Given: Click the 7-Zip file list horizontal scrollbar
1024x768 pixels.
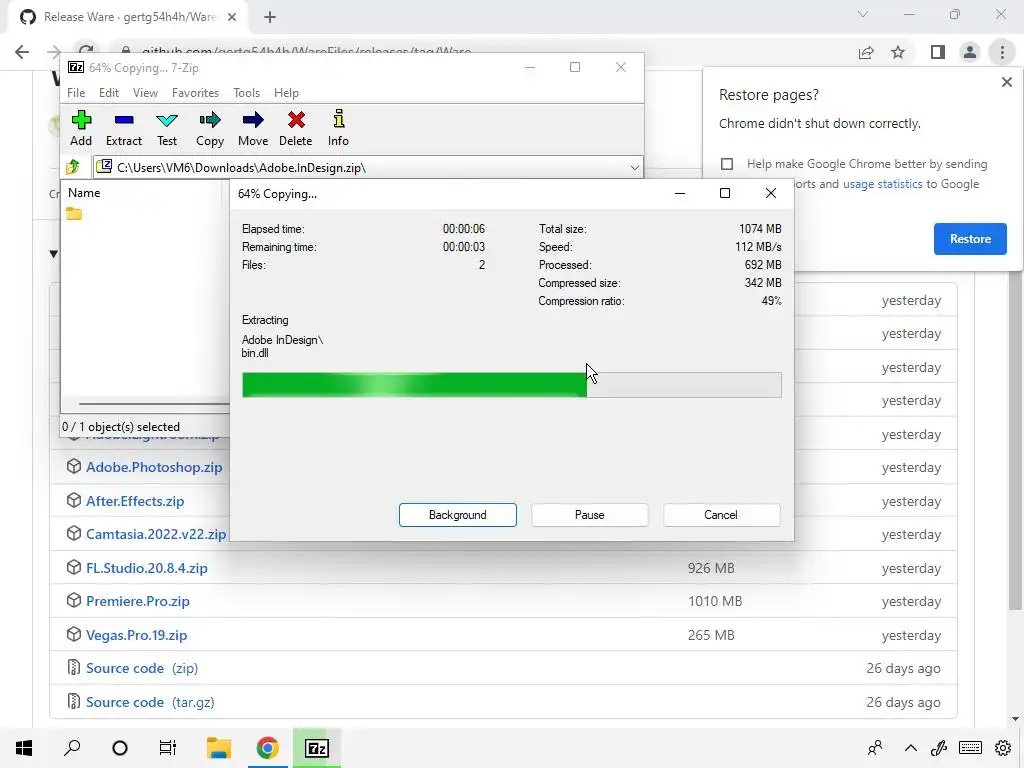Looking at the screenshot, I should tap(153, 404).
